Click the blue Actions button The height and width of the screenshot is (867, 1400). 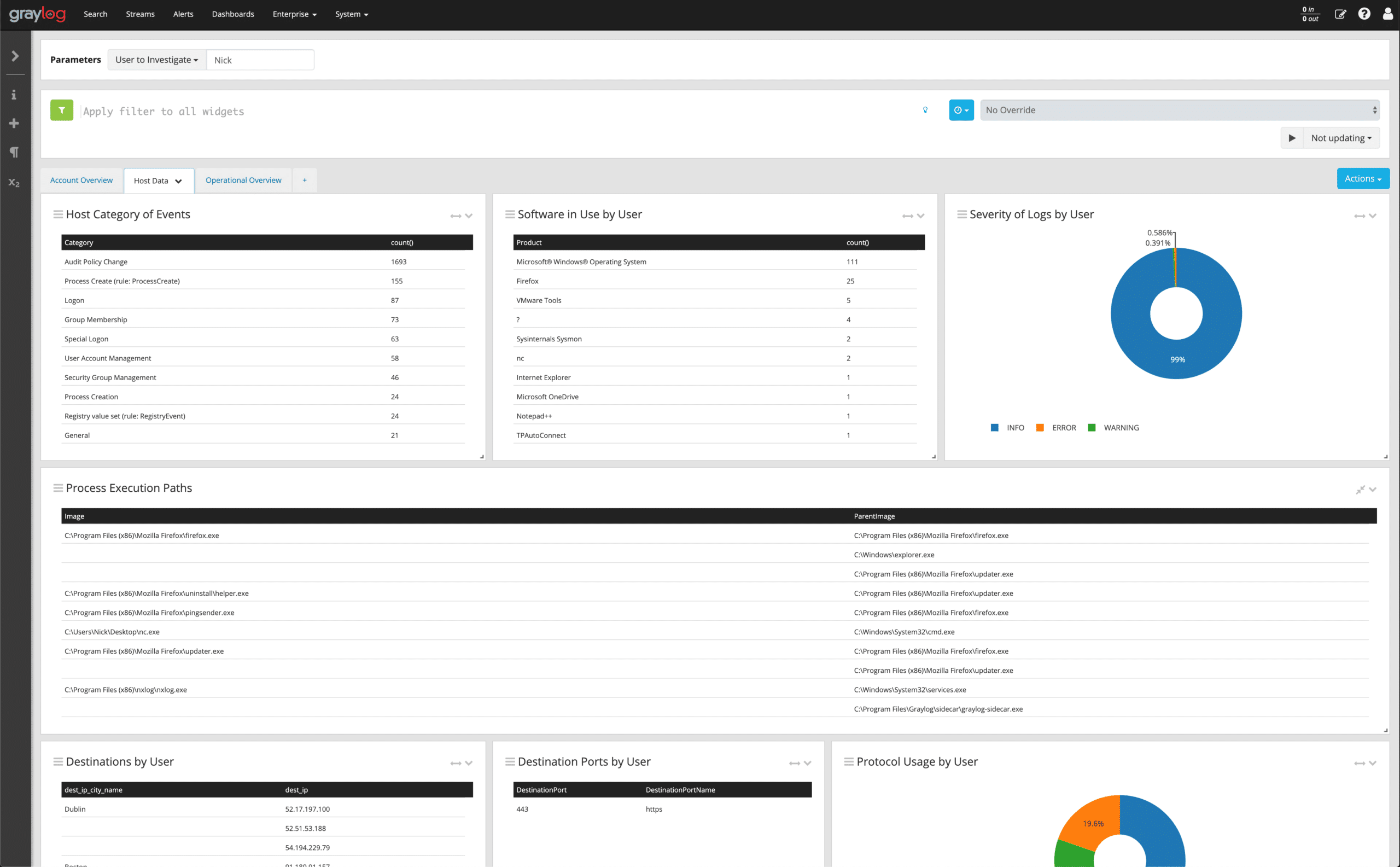tap(1362, 178)
